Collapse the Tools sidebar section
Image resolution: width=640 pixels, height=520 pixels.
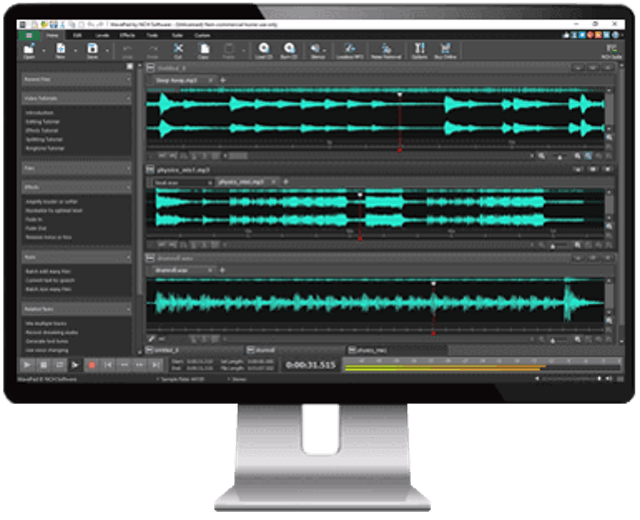(128, 257)
